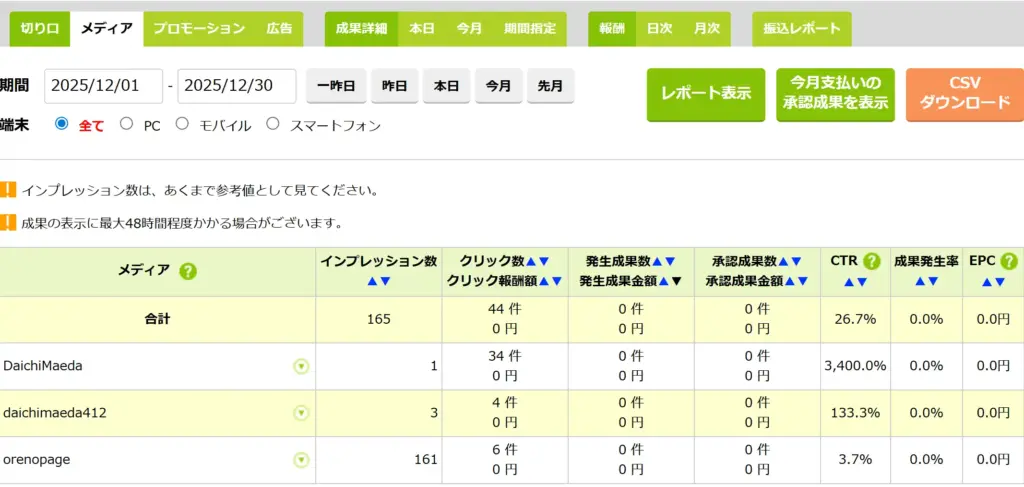
Task: Open the 振込レポート tab
Action: click(801, 29)
